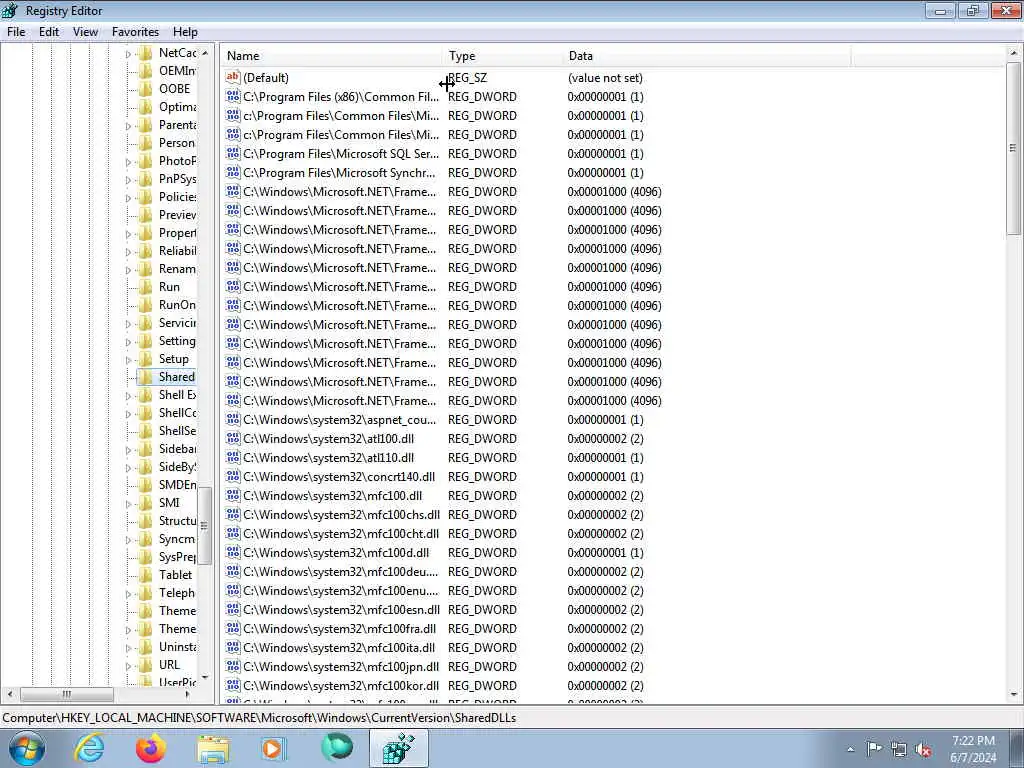1024x768 pixels.
Task: Click the (value not set) data cell
Action: [605, 78]
